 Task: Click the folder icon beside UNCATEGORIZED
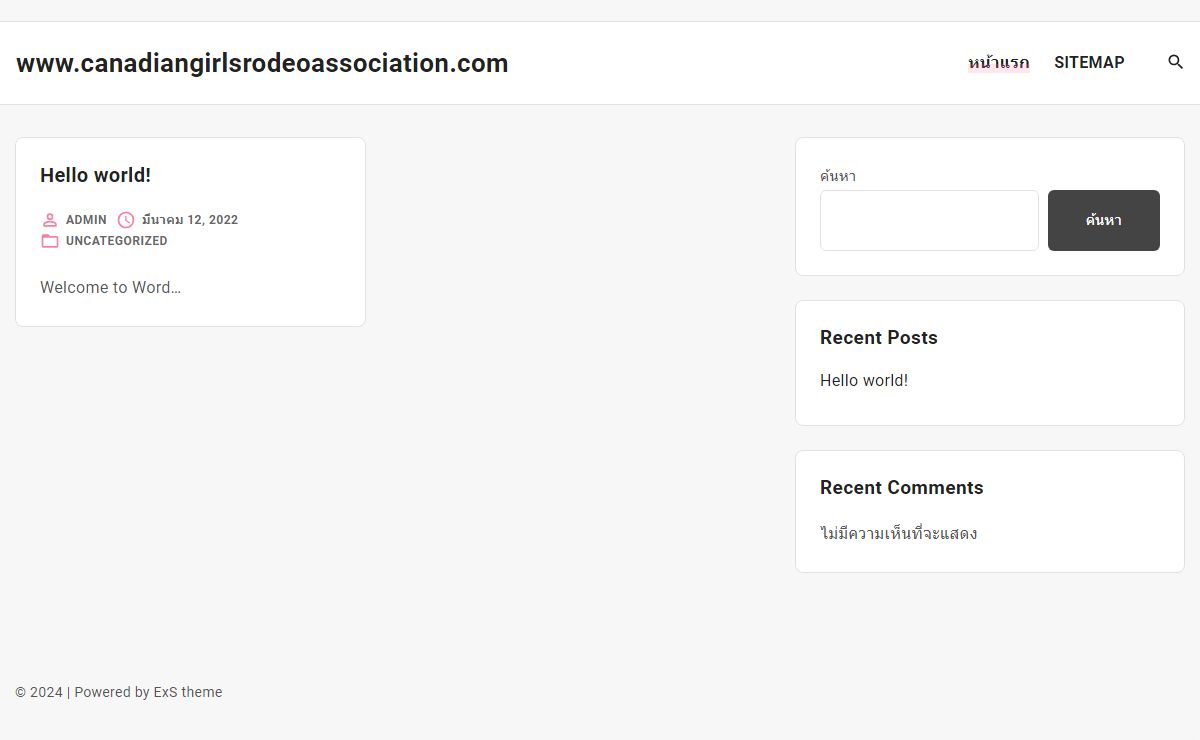50,241
